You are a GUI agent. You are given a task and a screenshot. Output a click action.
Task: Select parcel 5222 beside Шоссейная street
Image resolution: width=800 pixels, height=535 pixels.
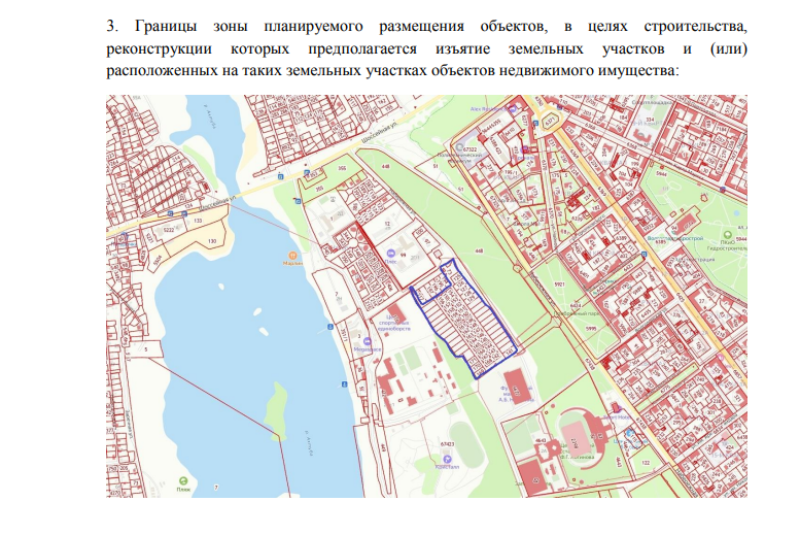(169, 230)
